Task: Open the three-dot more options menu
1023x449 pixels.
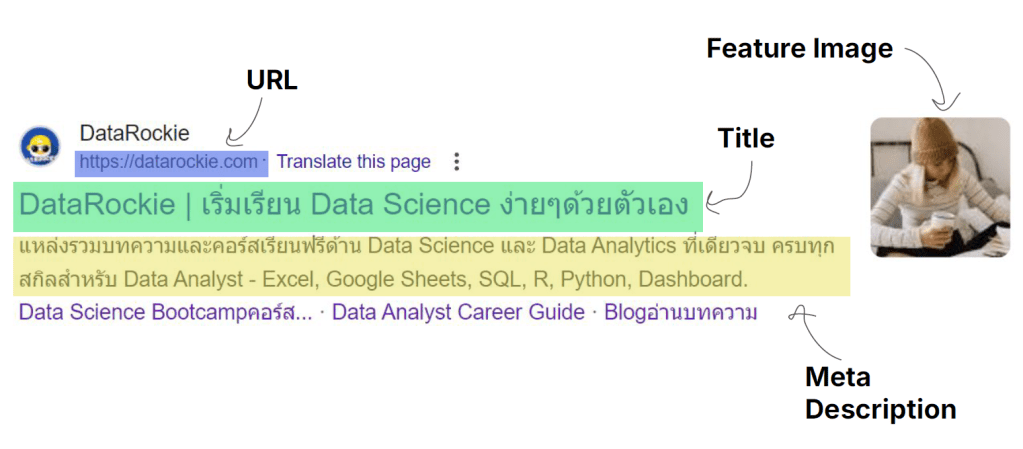Action: point(457,161)
